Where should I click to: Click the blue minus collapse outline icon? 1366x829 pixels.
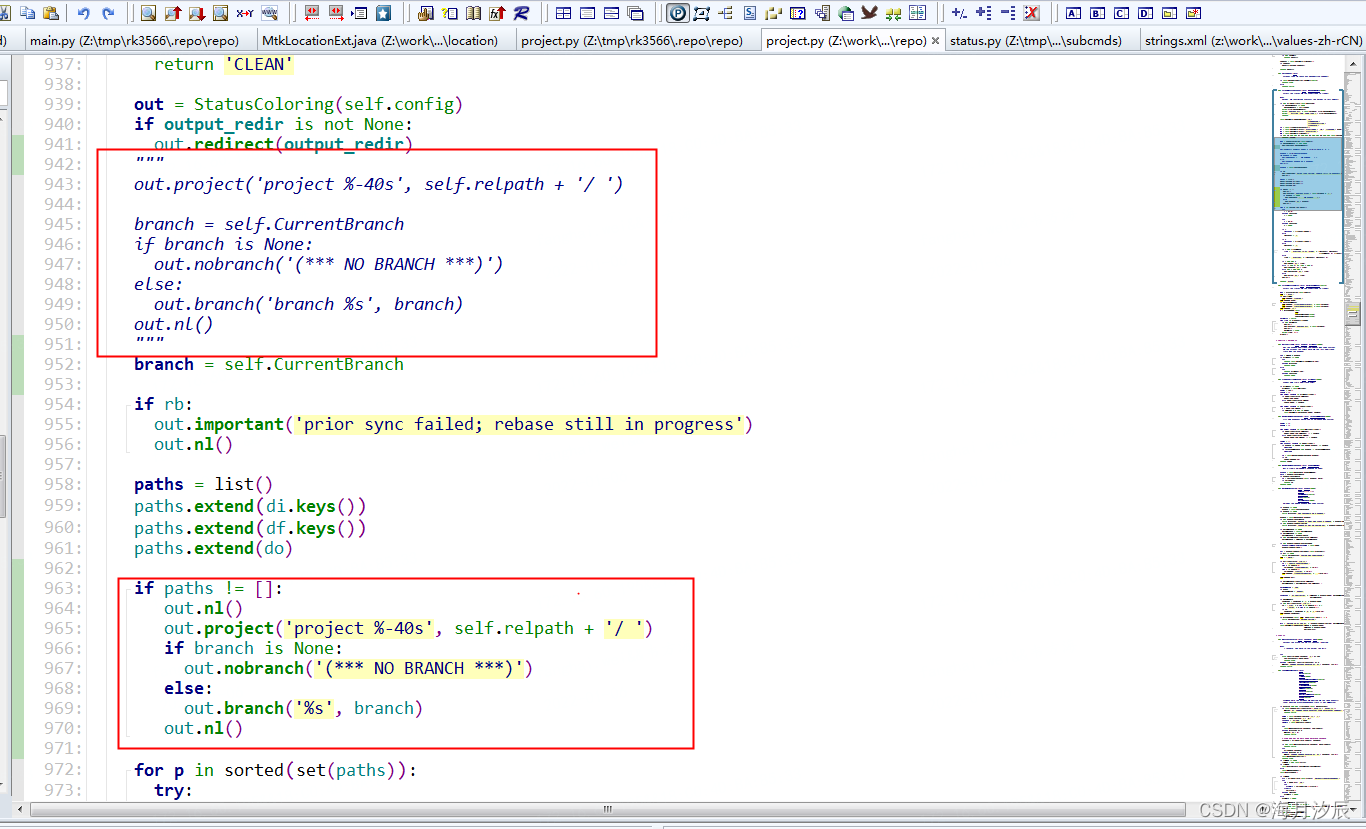tap(1007, 13)
